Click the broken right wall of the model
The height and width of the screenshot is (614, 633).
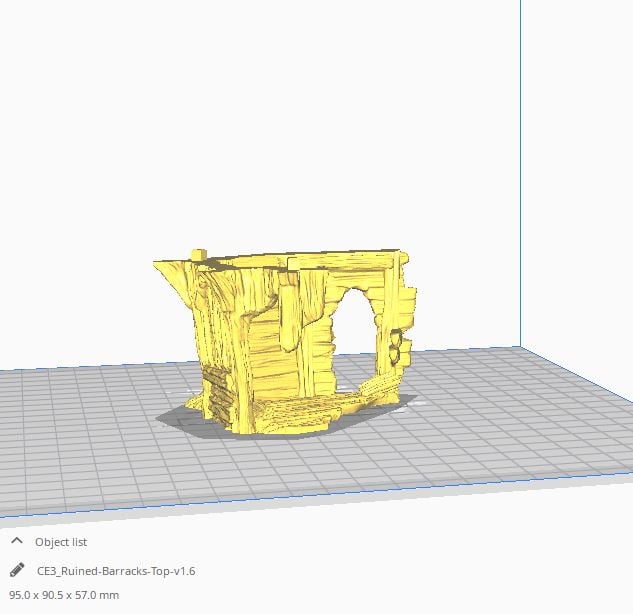(x=398, y=330)
